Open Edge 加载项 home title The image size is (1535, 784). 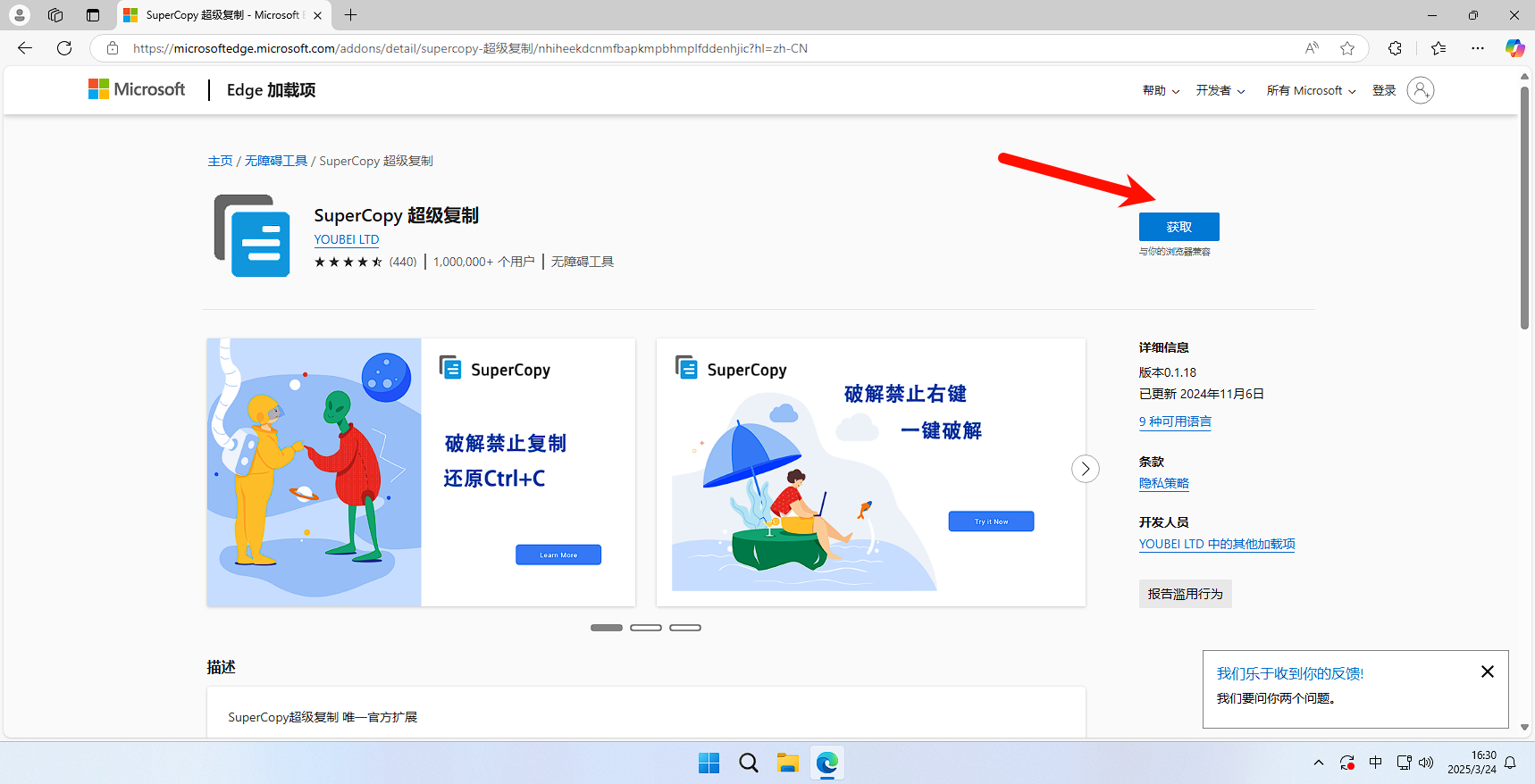coord(271,90)
